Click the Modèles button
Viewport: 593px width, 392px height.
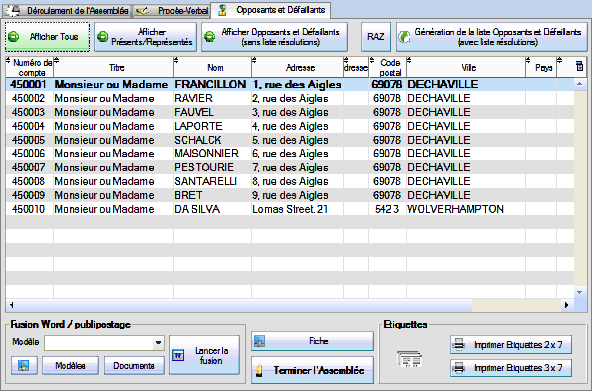pyautogui.click(x=70, y=366)
